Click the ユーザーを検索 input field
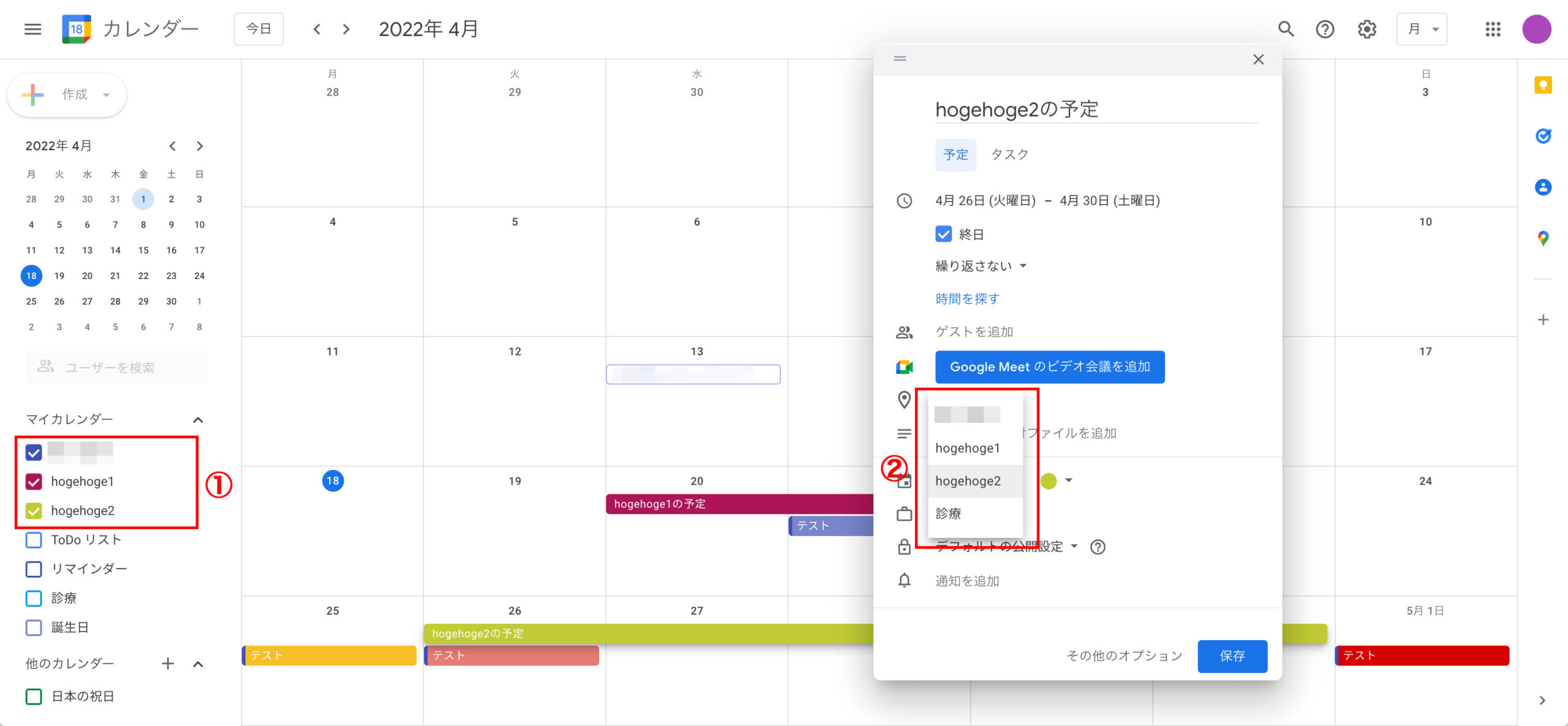The width and height of the screenshot is (1568, 726). (x=116, y=368)
